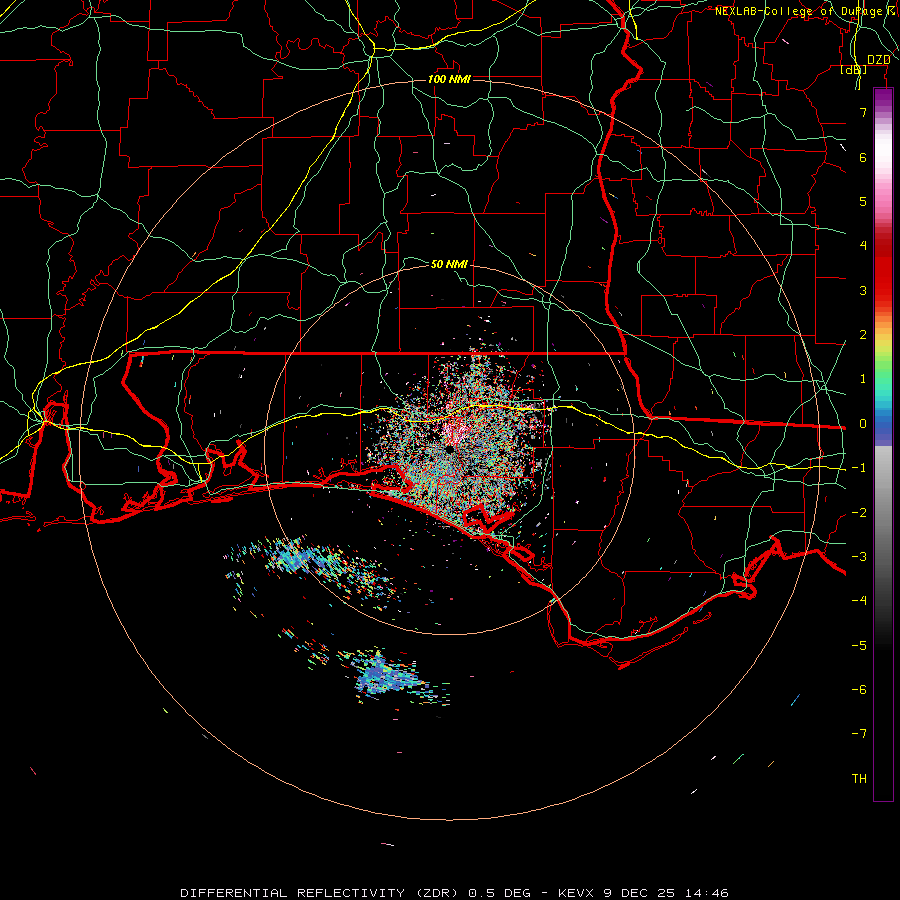Click the 6 value on color scale

pyautogui.click(x=863, y=157)
